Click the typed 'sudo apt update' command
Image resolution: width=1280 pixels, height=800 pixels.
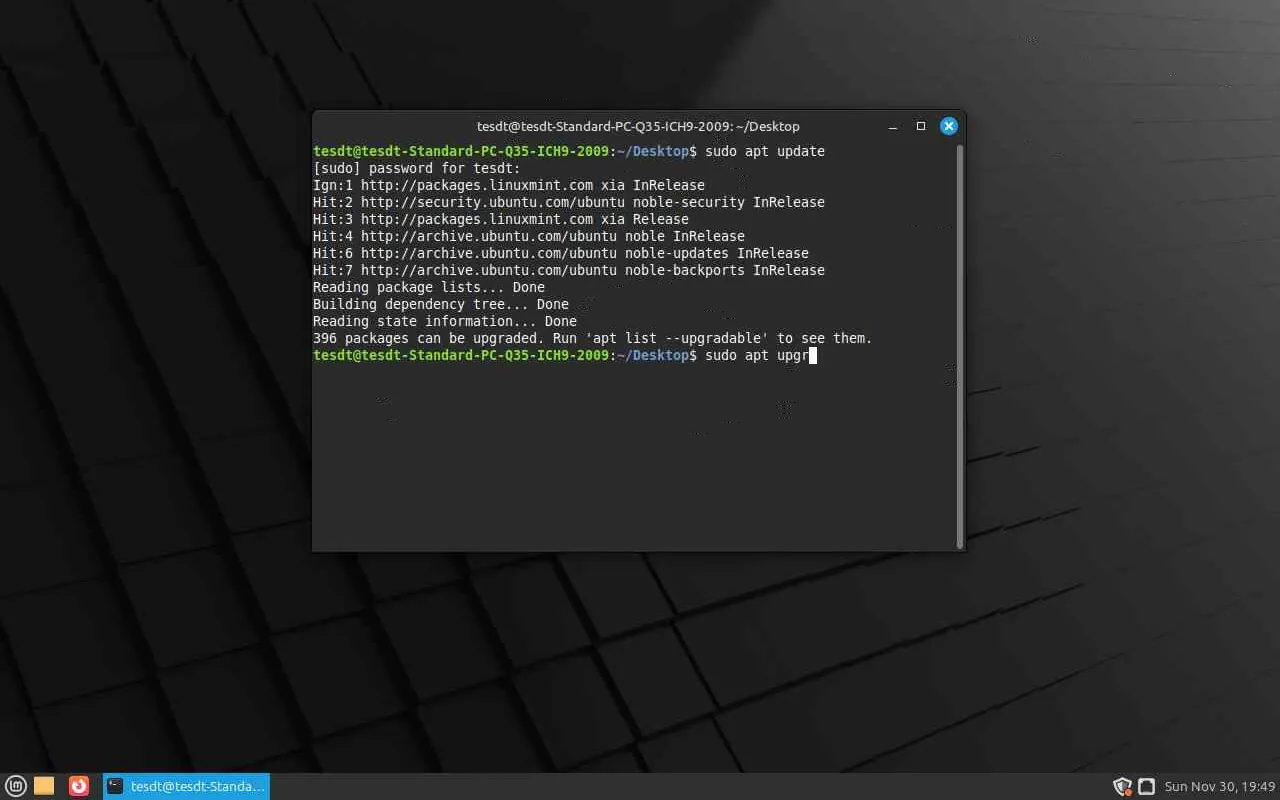765,152
